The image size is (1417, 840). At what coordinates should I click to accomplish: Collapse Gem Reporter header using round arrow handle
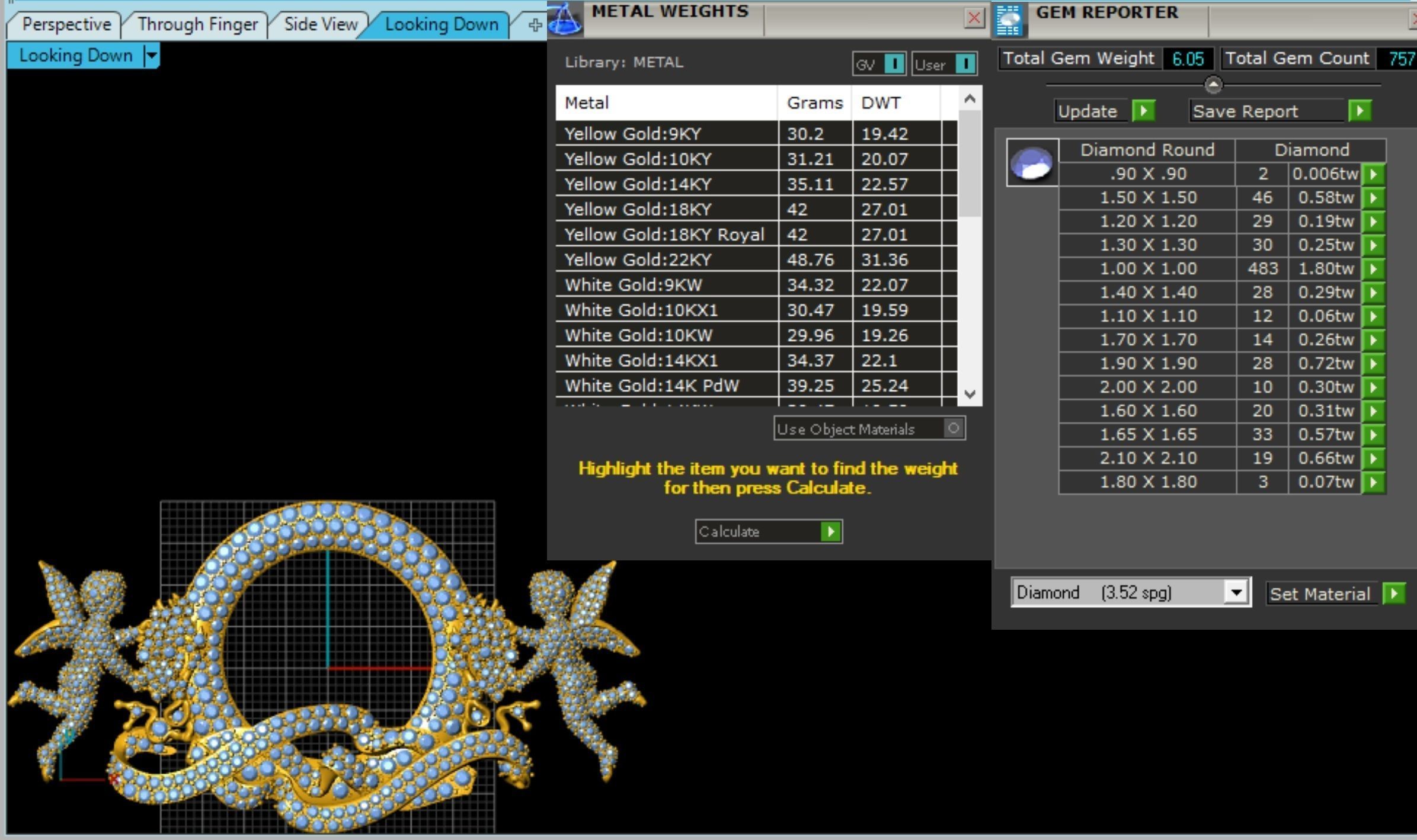click(x=1213, y=85)
